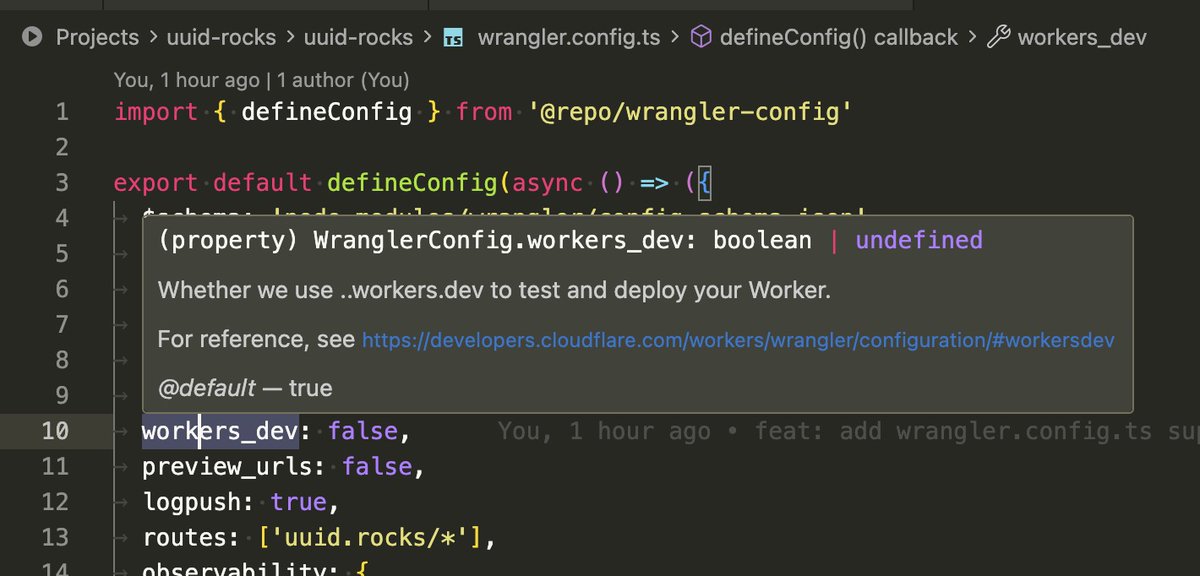Click the run icon before Projects breadcrumb
This screenshot has height=576, width=1200.
coord(32,38)
